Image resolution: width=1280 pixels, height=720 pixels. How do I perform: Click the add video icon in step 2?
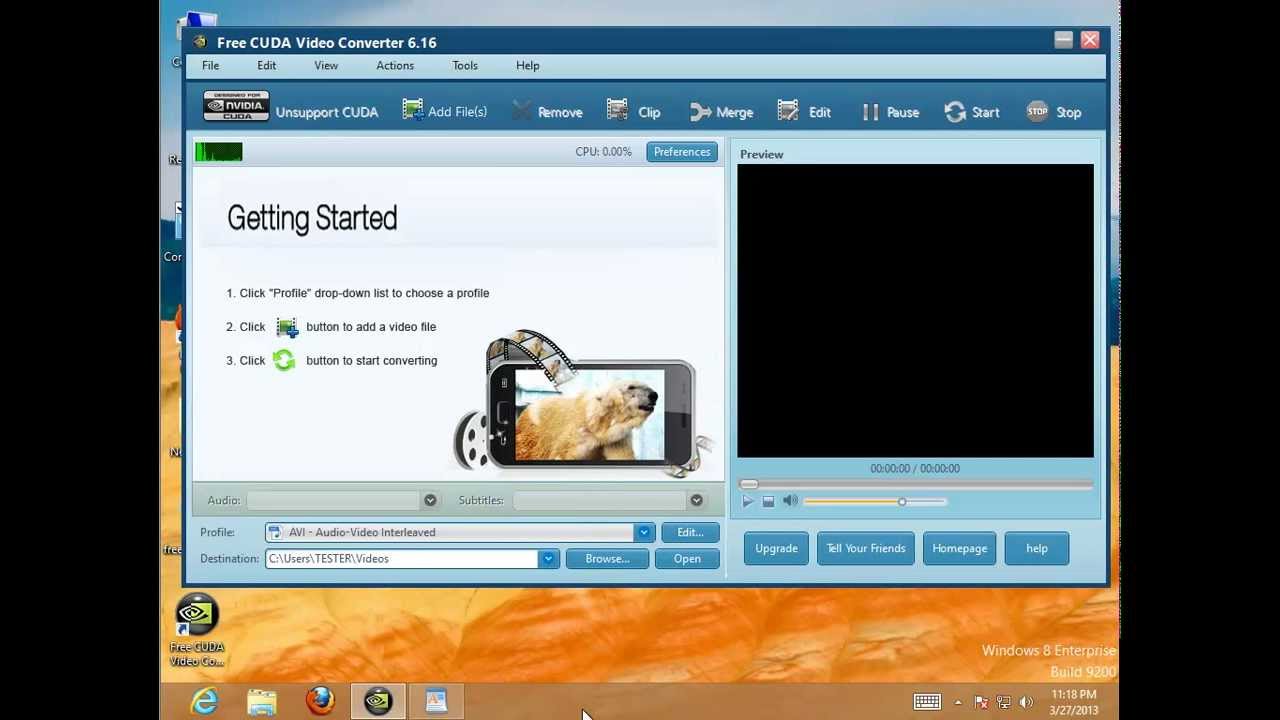point(287,327)
